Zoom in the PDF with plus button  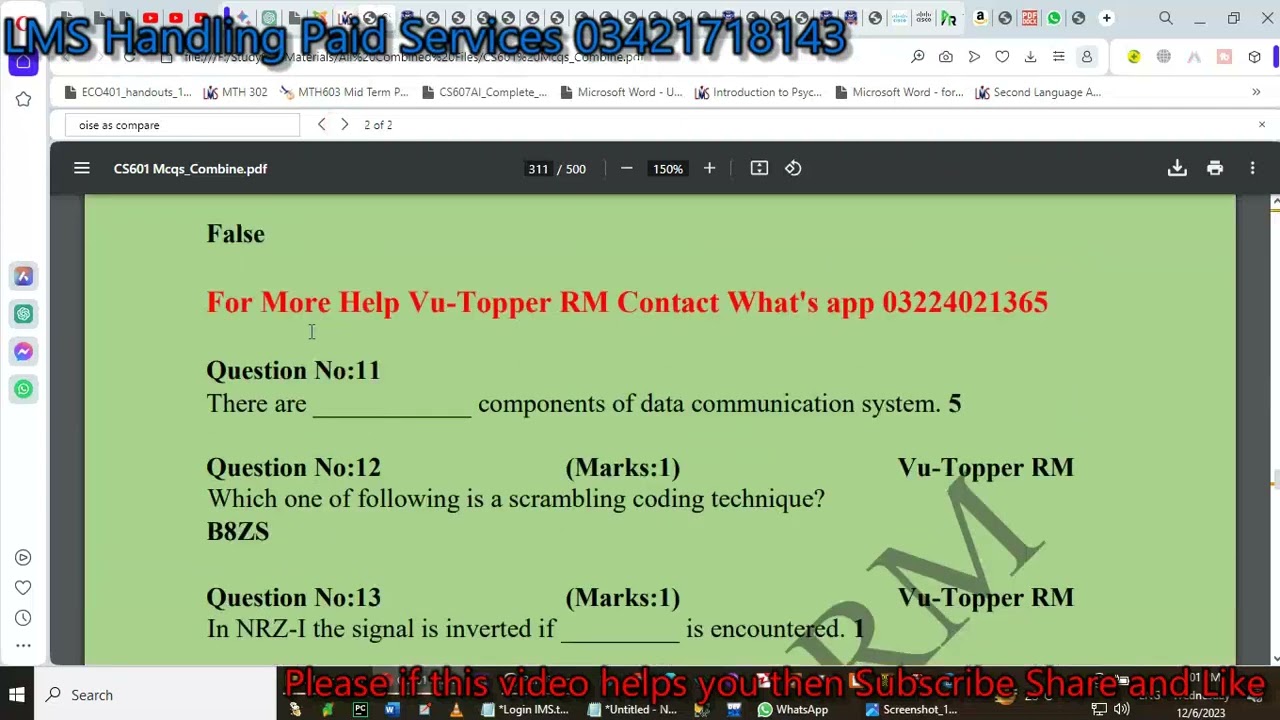tap(709, 169)
